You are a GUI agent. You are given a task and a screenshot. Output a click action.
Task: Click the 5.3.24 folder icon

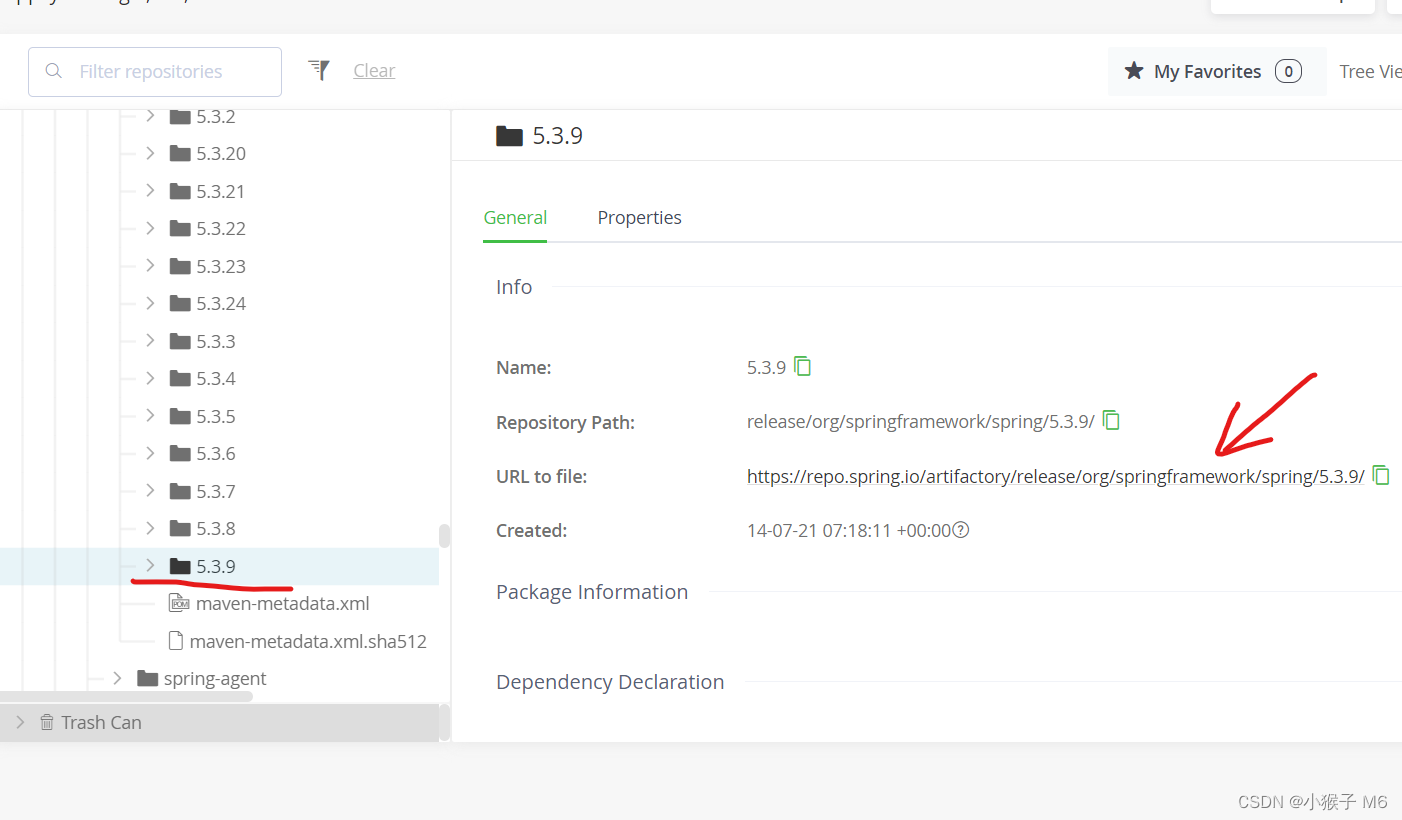pyautogui.click(x=180, y=303)
